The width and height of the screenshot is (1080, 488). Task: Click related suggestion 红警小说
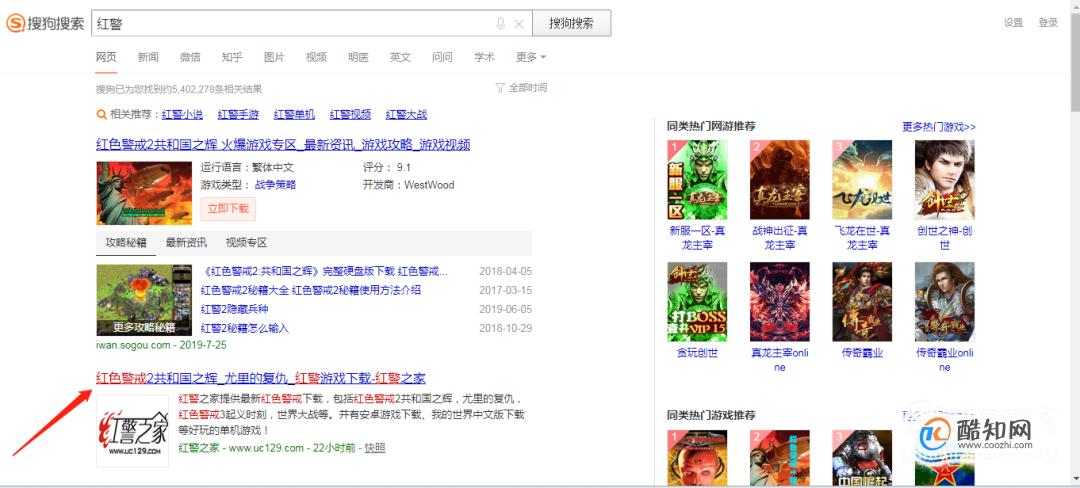point(183,114)
